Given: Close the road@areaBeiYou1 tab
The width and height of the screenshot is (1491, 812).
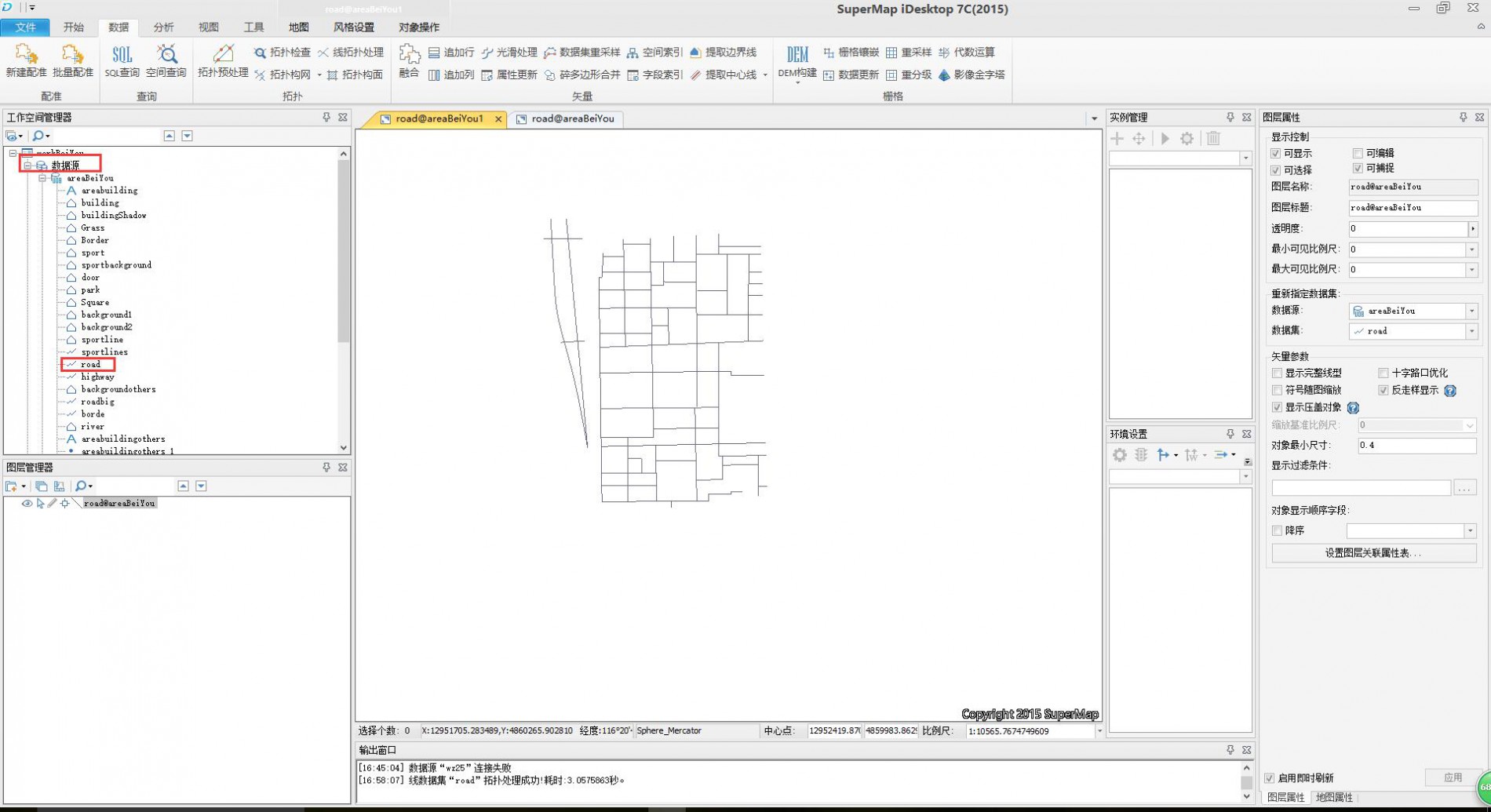Looking at the screenshot, I should (498, 119).
